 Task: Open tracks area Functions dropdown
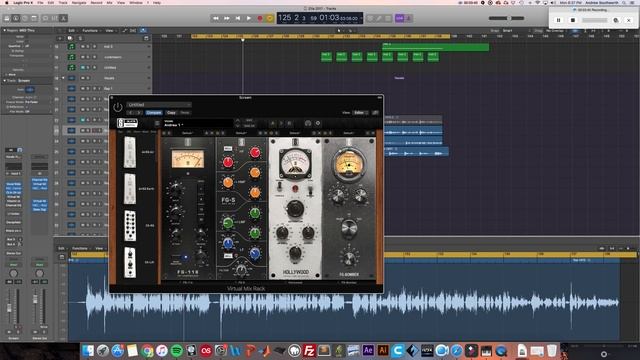coord(91,31)
